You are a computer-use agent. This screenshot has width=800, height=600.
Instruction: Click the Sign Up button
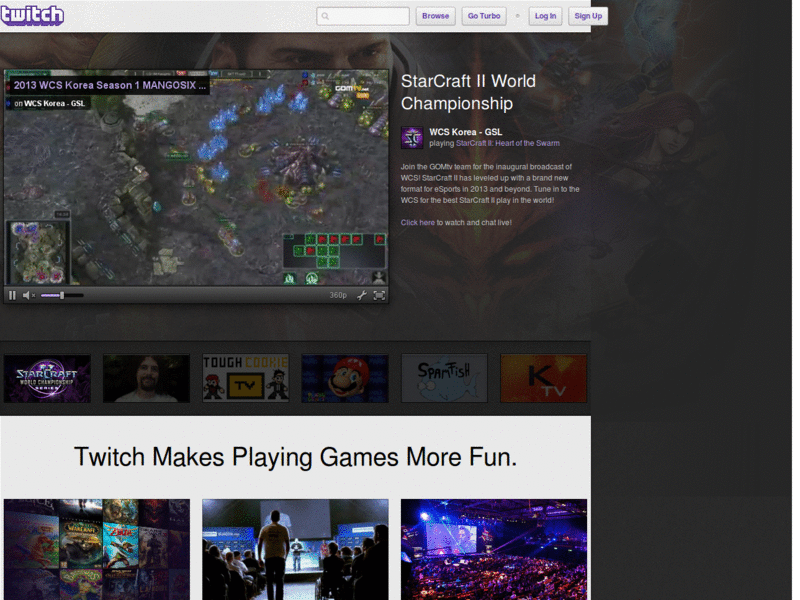588,16
